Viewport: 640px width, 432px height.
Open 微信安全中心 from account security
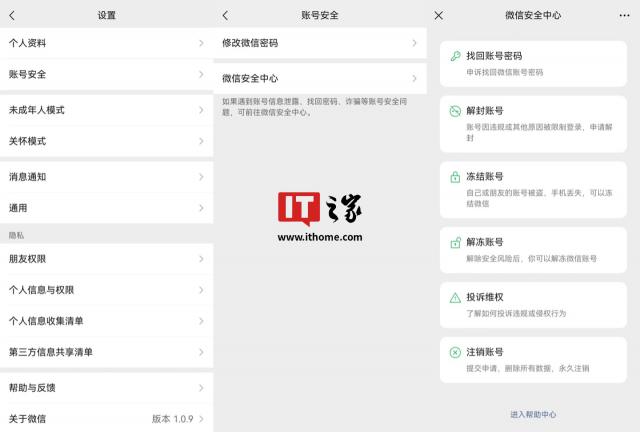320,78
